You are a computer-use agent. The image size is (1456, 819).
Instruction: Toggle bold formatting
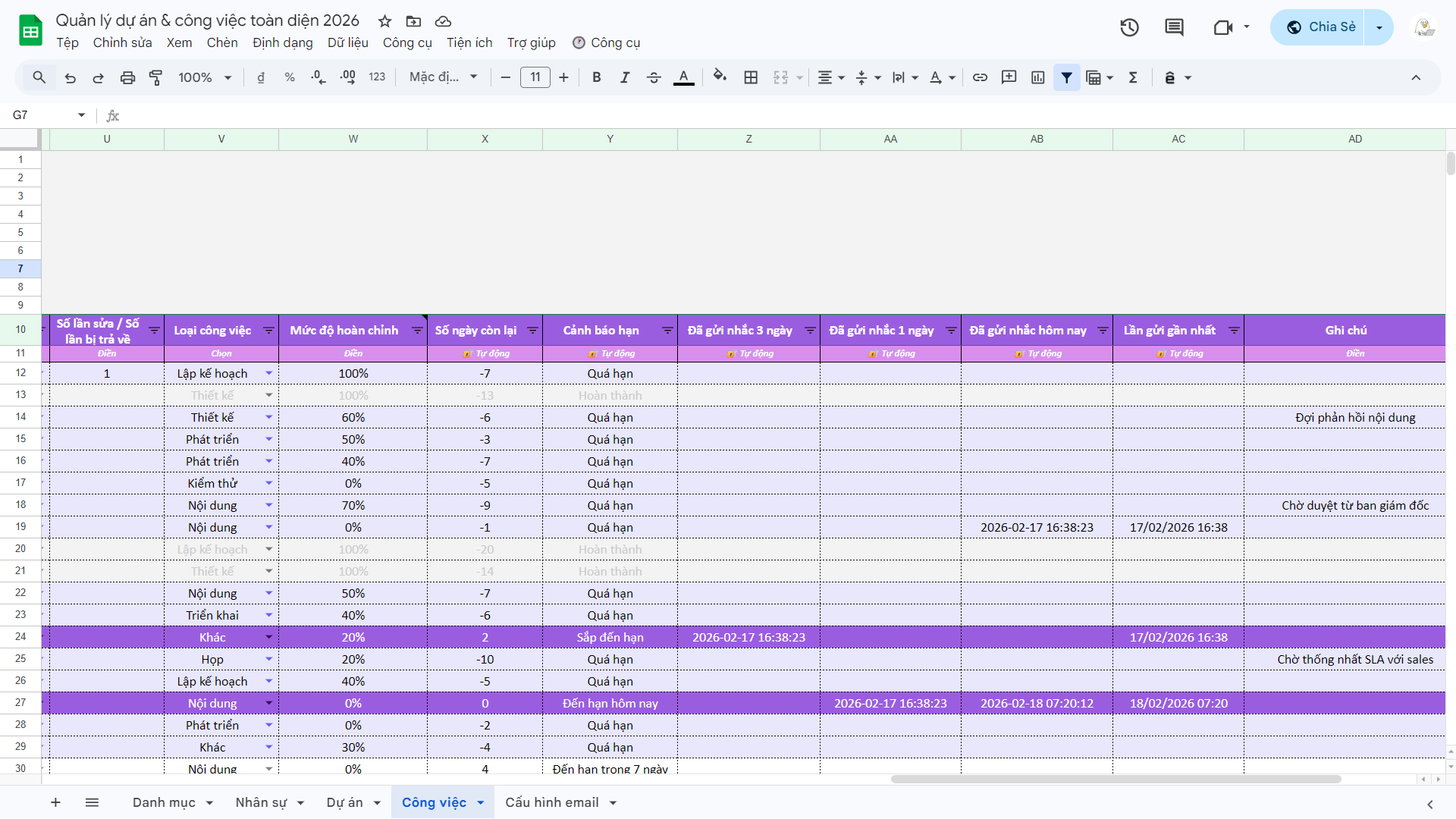point(597,77)
